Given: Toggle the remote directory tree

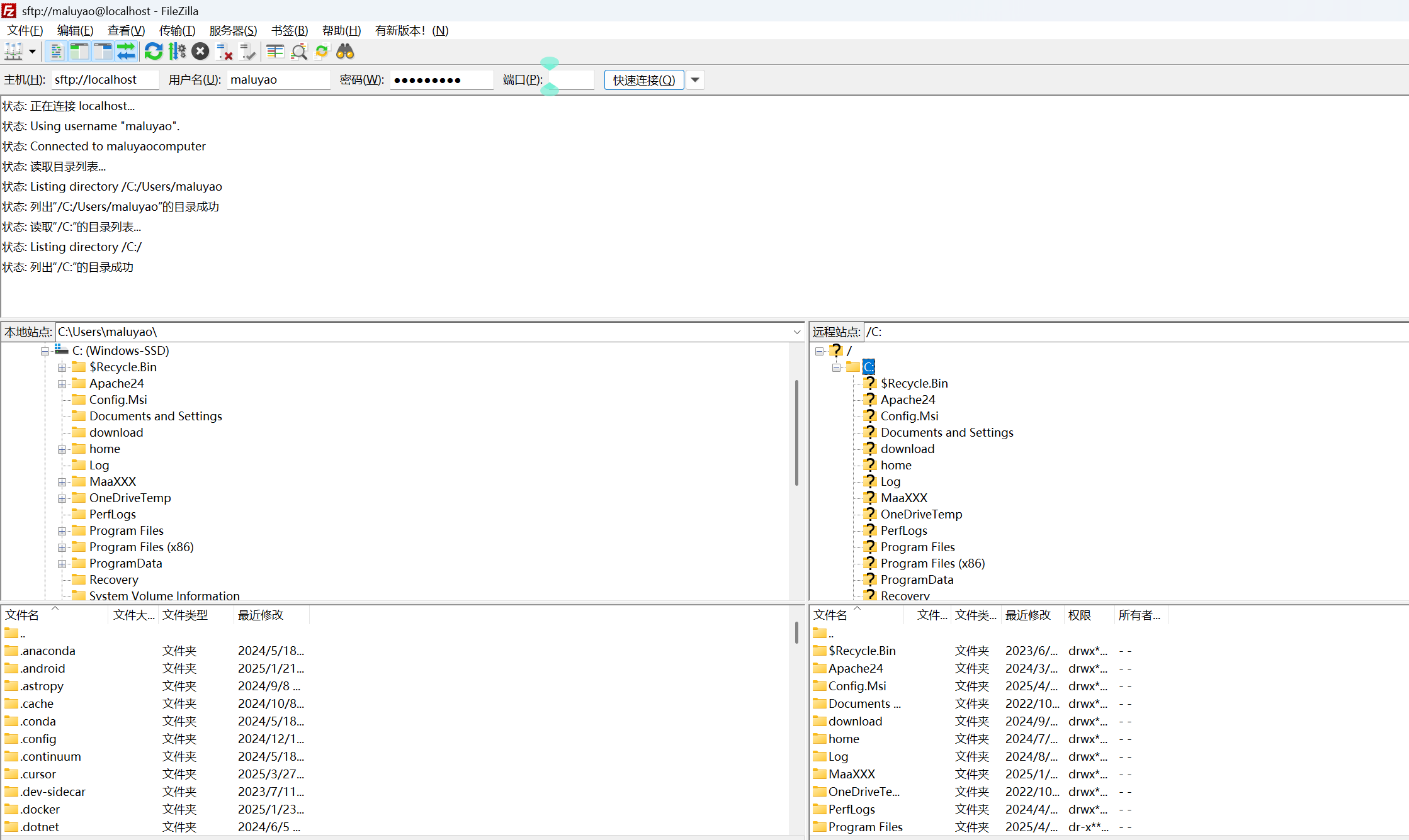Looking at the screenshot, I should point(103,52).
